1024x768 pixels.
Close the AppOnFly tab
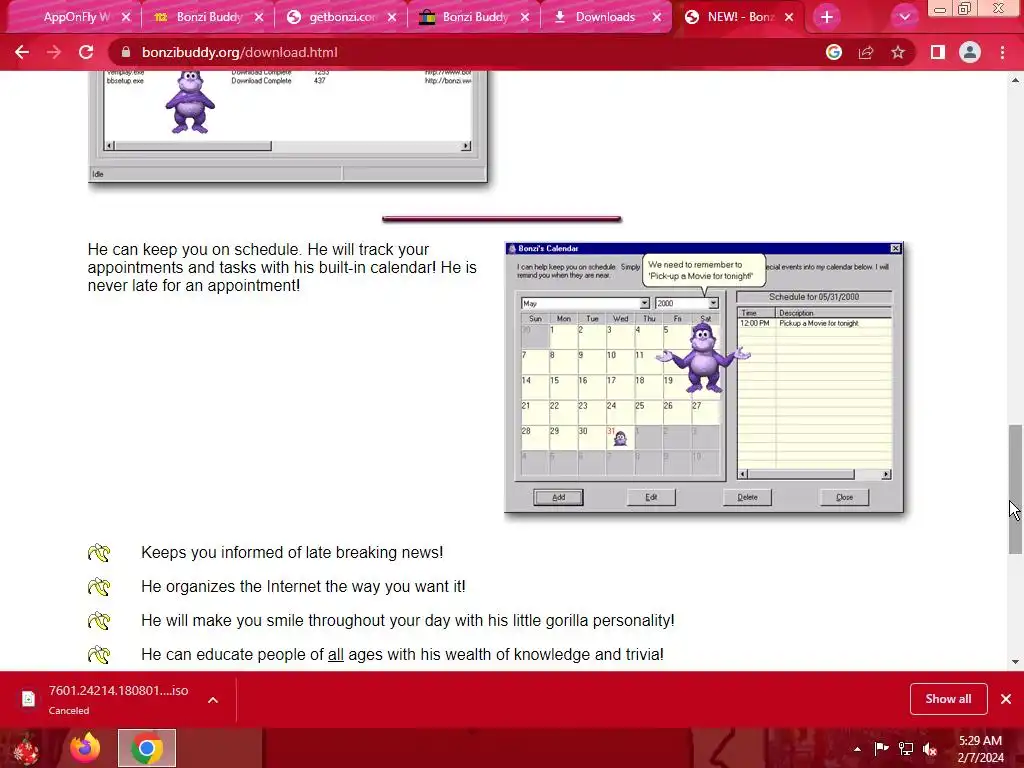[126, 17]
